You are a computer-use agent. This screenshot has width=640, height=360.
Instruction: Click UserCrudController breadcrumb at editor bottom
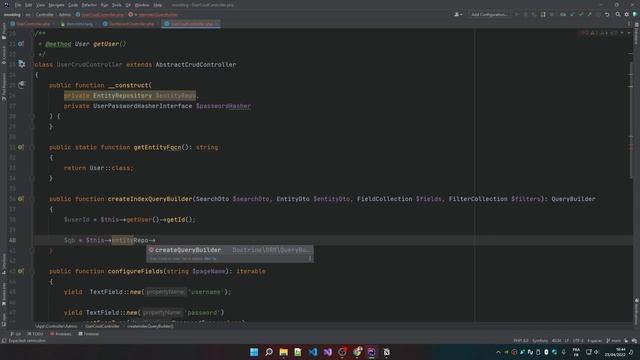tap(102, 326)
